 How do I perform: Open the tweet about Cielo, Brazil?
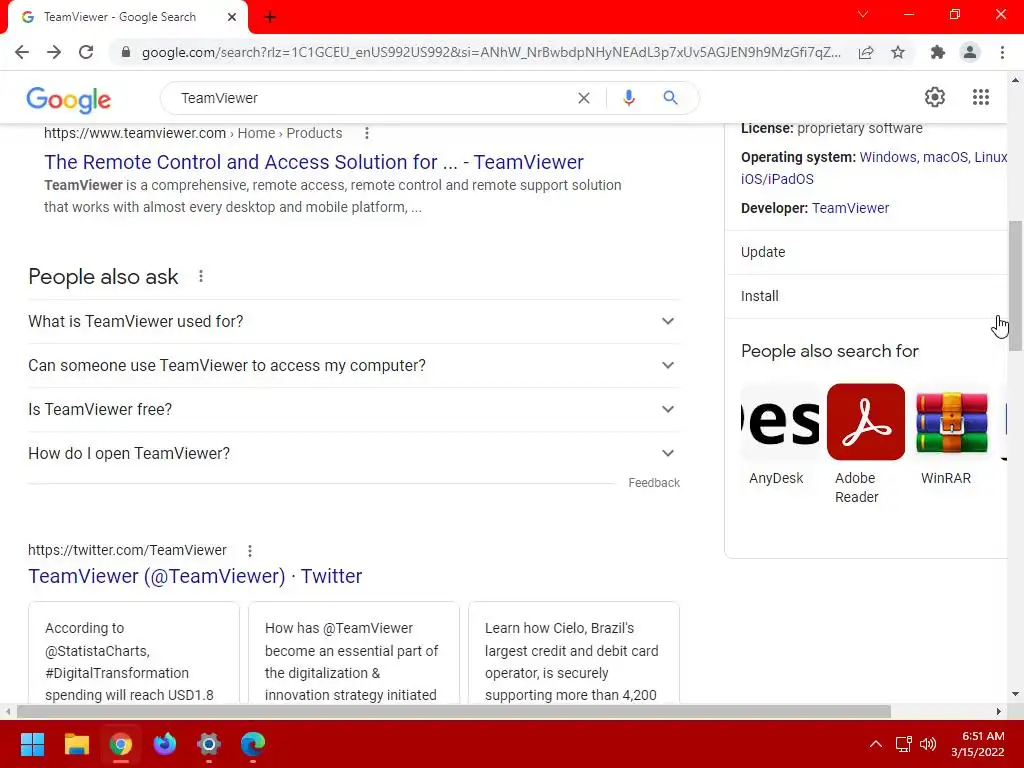(574, 653)
